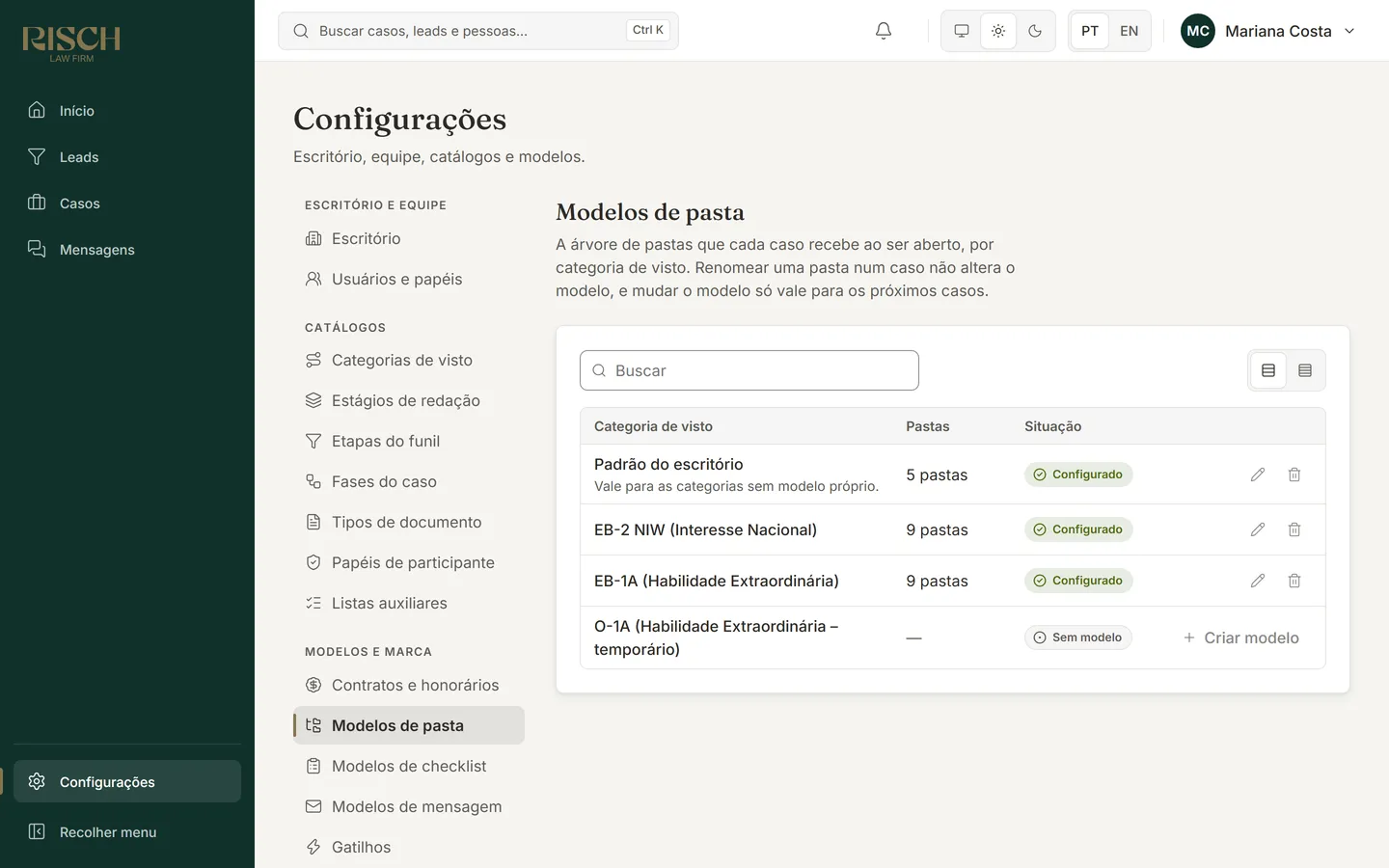Viewport: 1389px width, 868px height.
Task: Open Contratos e honorários settings
Action: [x=409, y=685]
